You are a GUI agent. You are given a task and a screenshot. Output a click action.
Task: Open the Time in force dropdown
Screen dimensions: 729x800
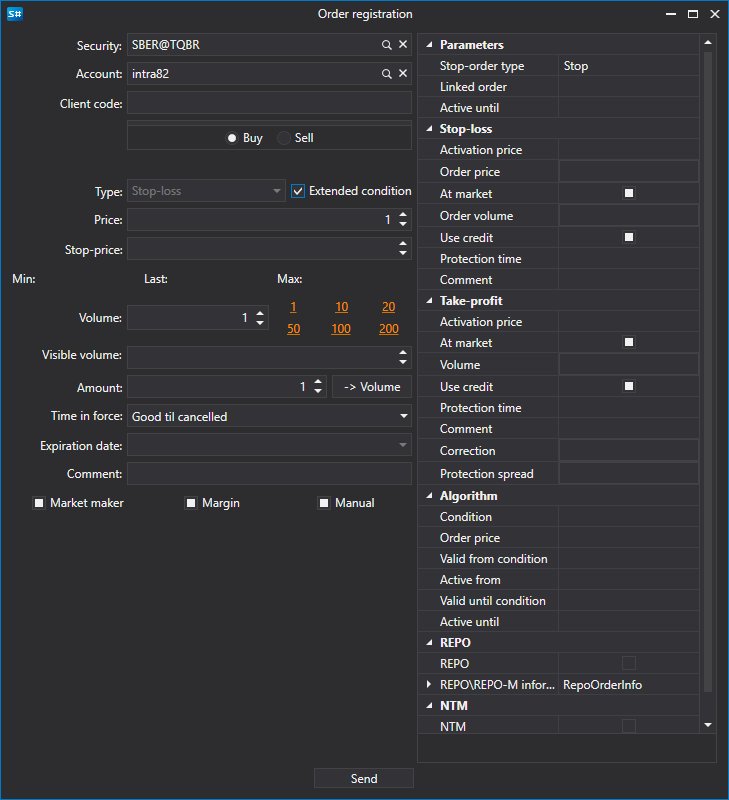click(269, 416)
